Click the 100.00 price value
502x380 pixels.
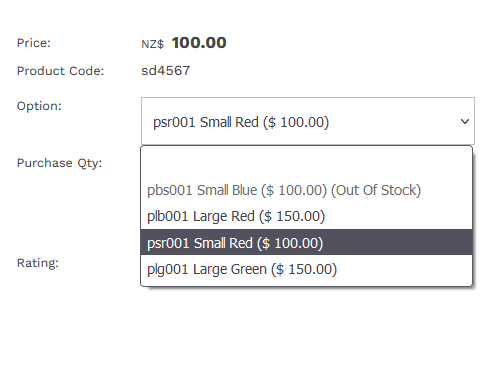pos(199,43)
